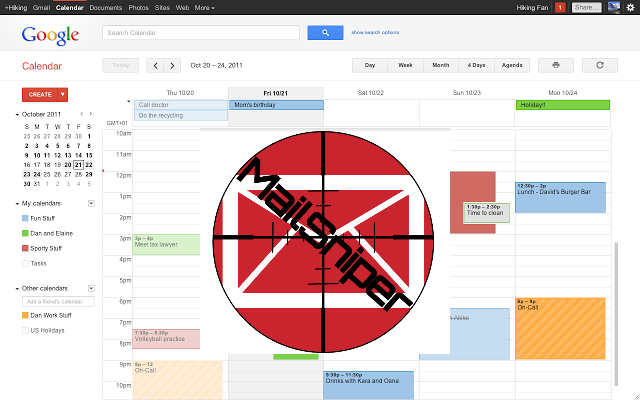Screen dimensions: 640x400
Task: Toggle the orange Dan Work Stuff calendar swatch
Action: click(25, 316)
